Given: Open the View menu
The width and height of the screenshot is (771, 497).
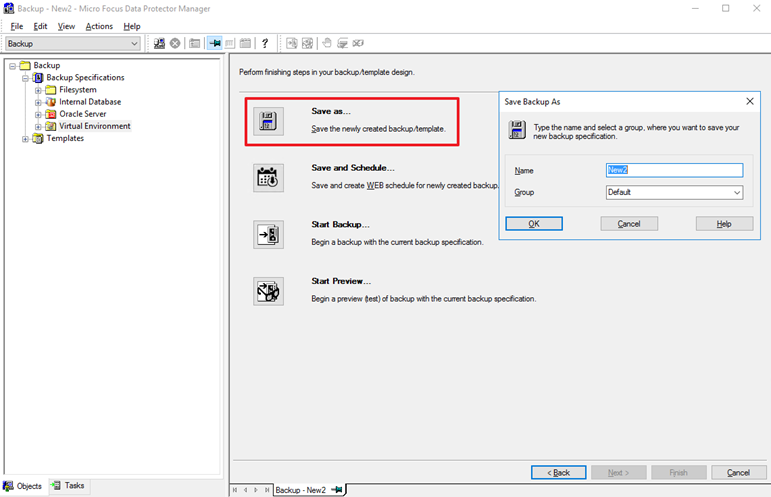Looking at the screenshot, I should click(66, 26).
